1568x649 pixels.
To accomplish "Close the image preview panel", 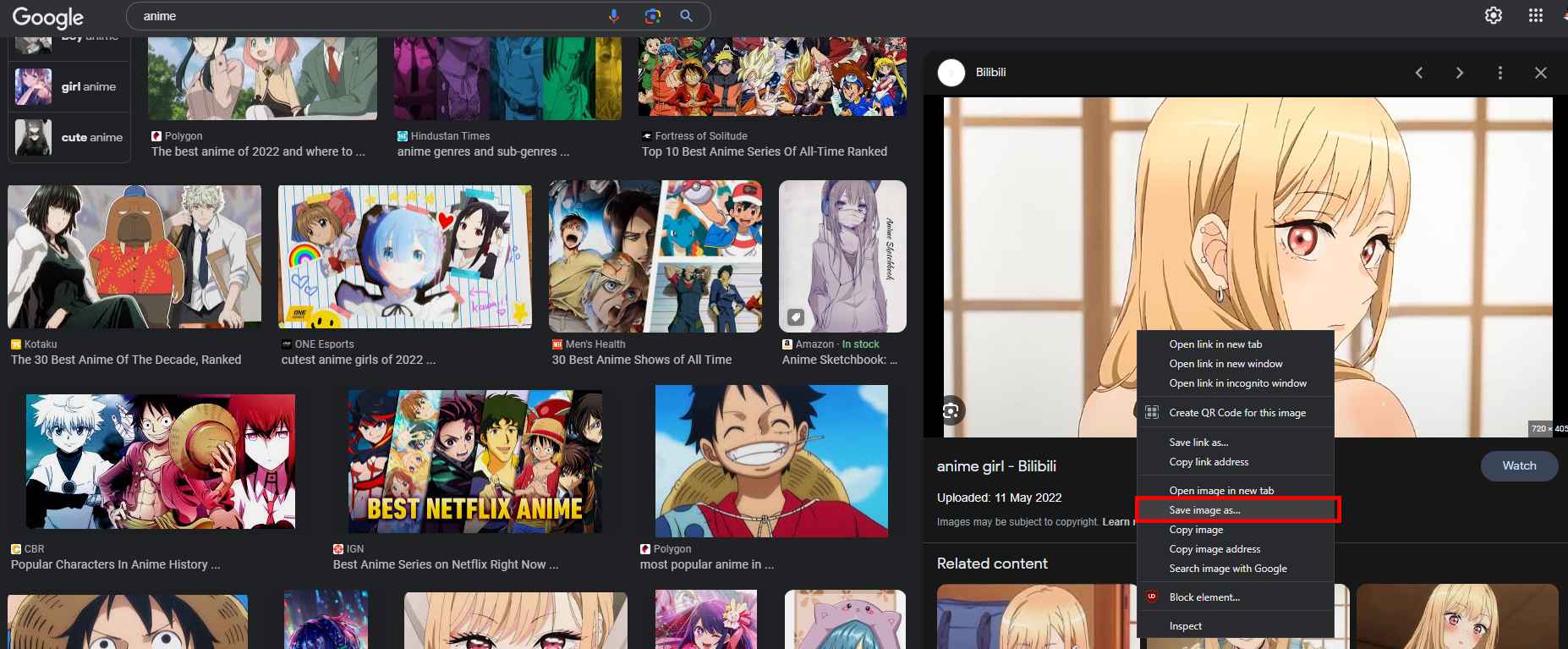I will (1541, 73).
